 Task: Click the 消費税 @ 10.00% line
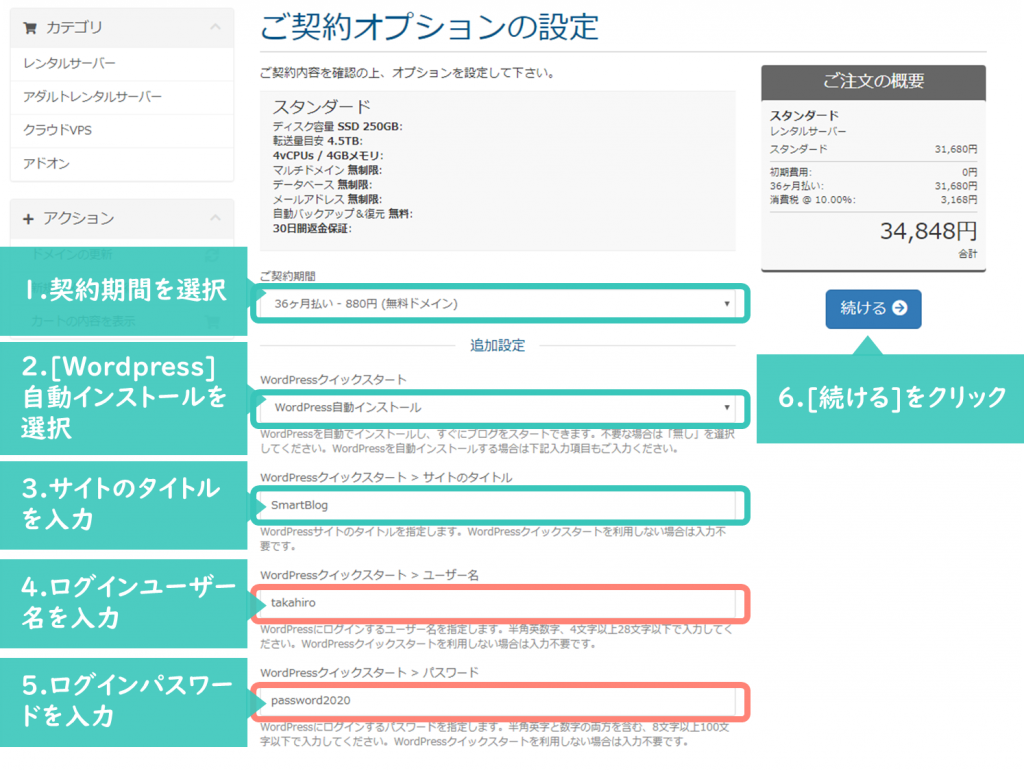point(873,200)
